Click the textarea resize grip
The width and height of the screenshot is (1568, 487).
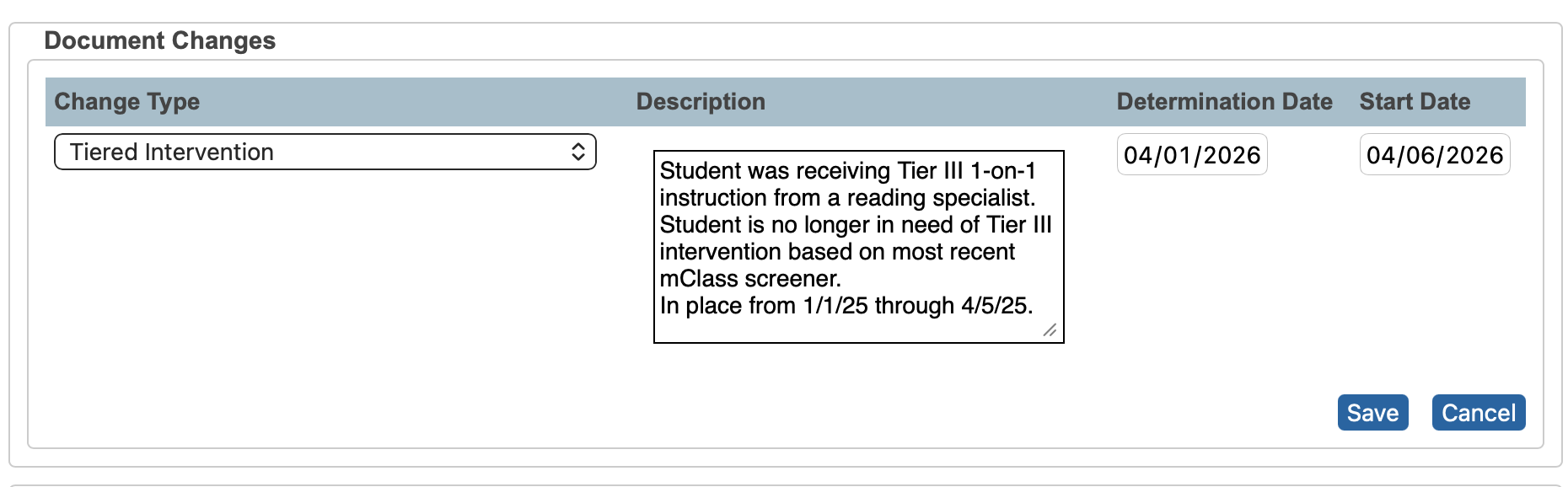pyautogui.click(x=1049, y=330)
